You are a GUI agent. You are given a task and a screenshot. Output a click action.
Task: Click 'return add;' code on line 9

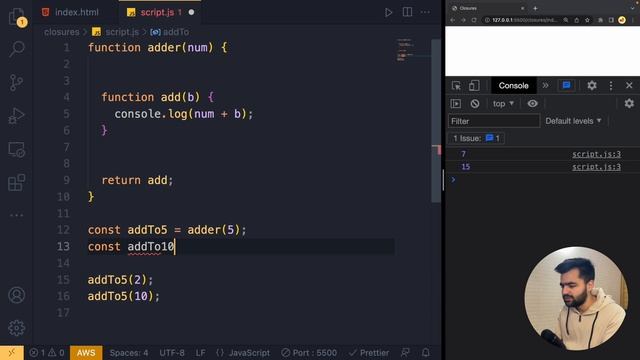coord(137,180)
